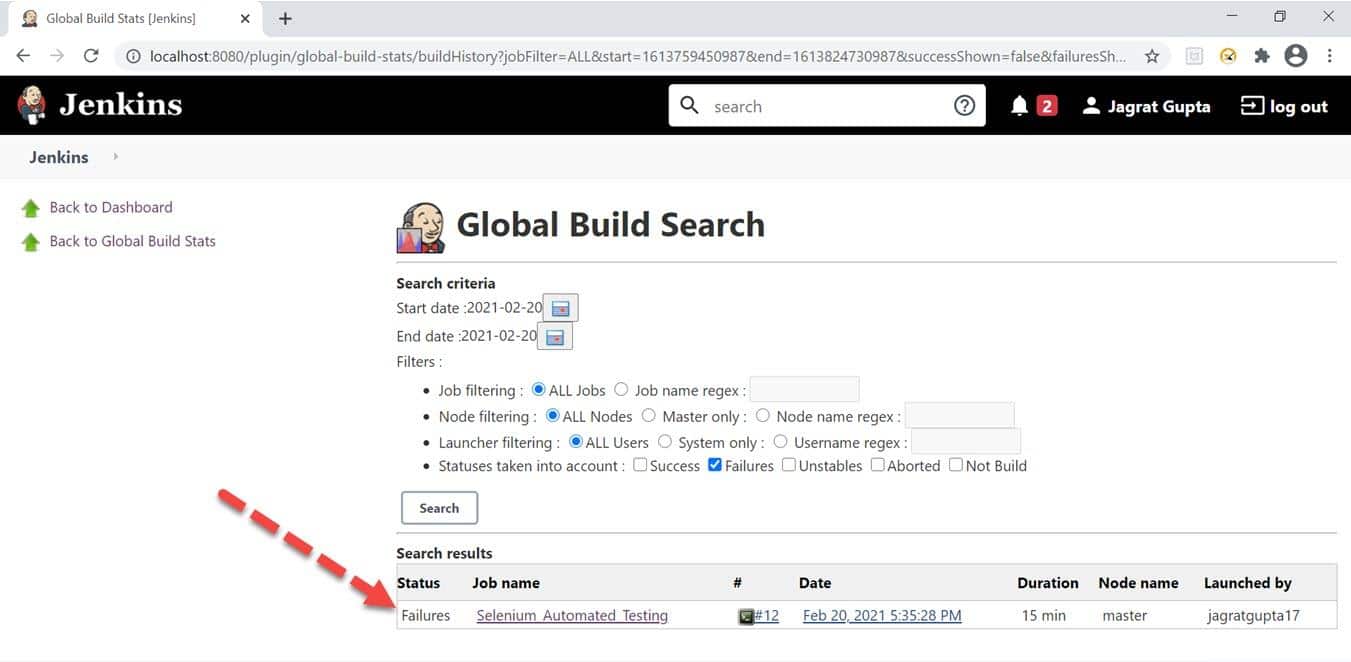Click browser forward arrow
This screenshot has height=662, width=1351.
click(x=57, y=56)
